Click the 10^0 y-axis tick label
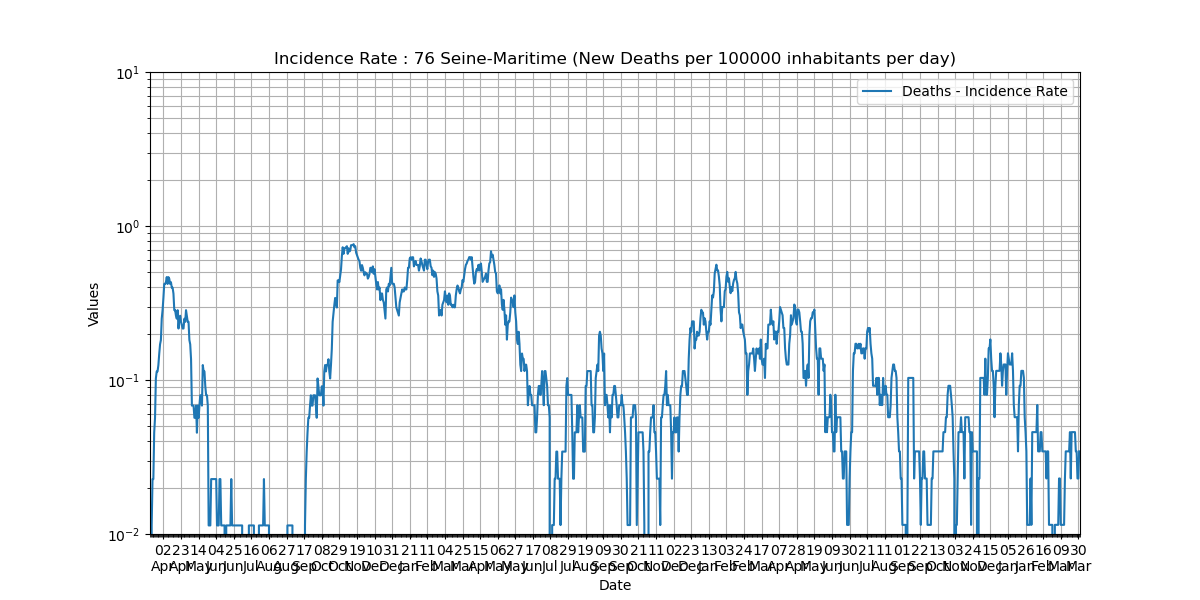Image resolution: width=1200 pixels, height=600 pixels. tap(130, 227)
